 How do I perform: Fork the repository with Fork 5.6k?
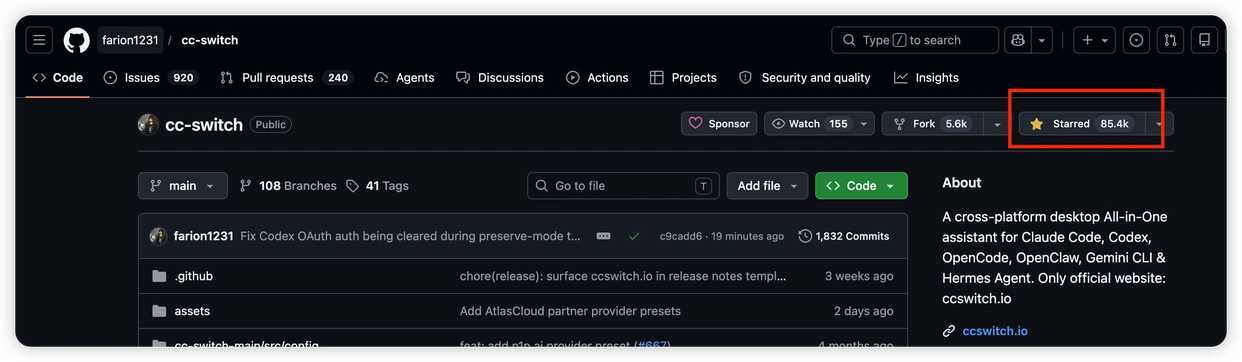click(x=932, y=123)
